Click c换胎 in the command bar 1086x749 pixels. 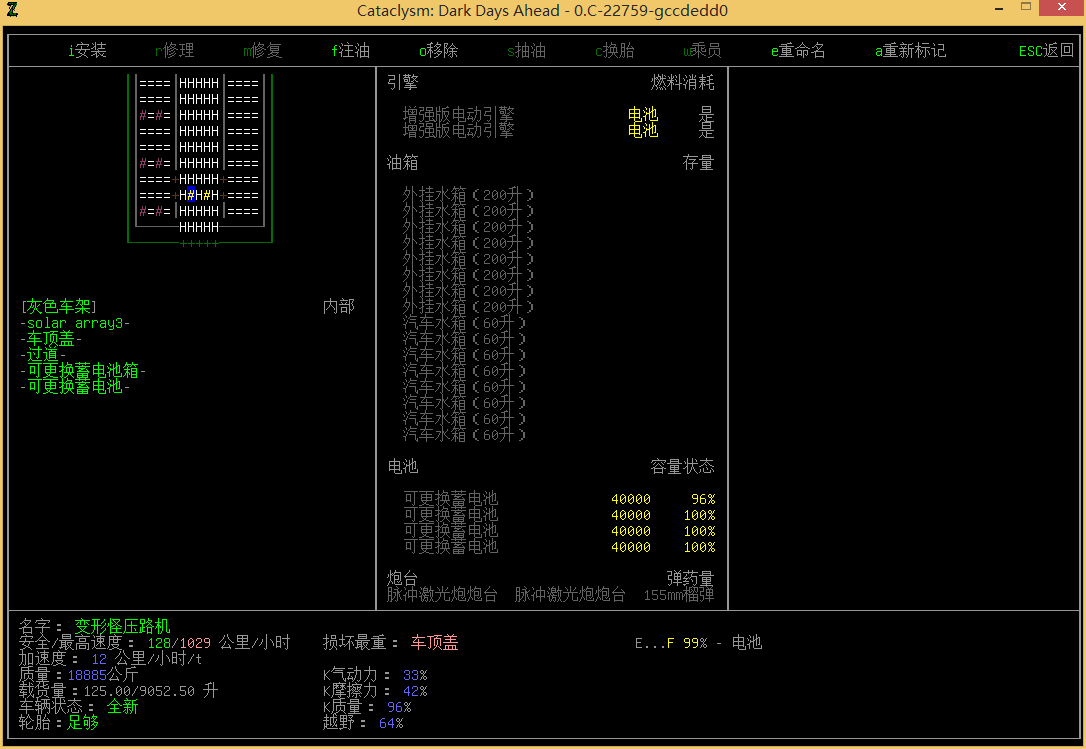614,51
